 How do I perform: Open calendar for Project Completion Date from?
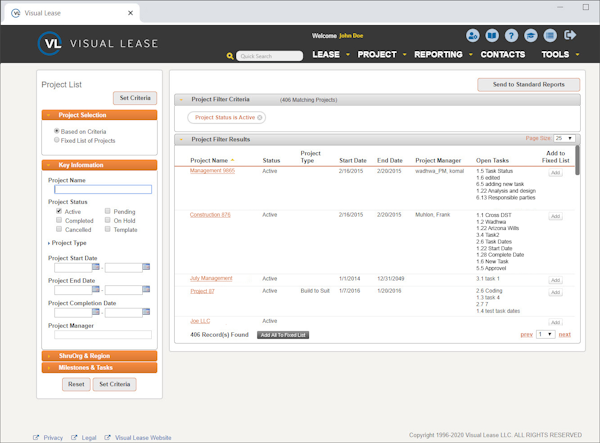[96, 312]
